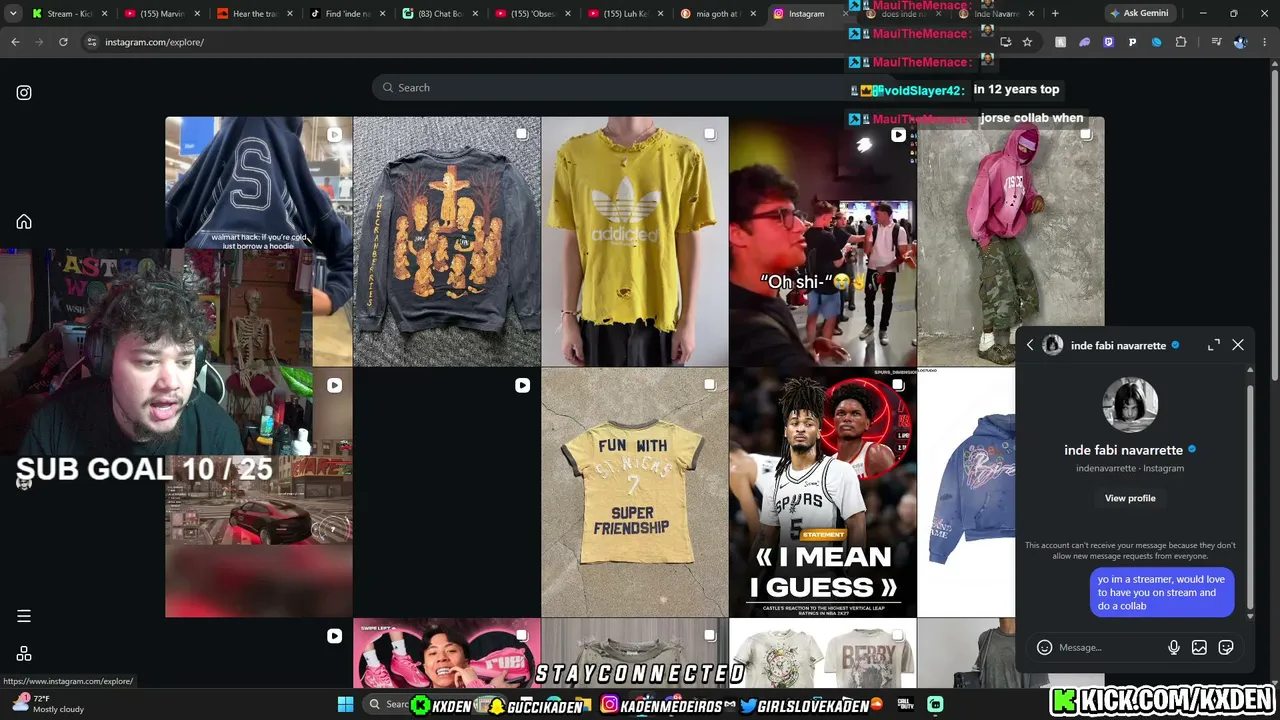The height and width of the screenshot is (720, 1280).
Task: Go to Instagram Home via the house icon
Action: (24, 222)
